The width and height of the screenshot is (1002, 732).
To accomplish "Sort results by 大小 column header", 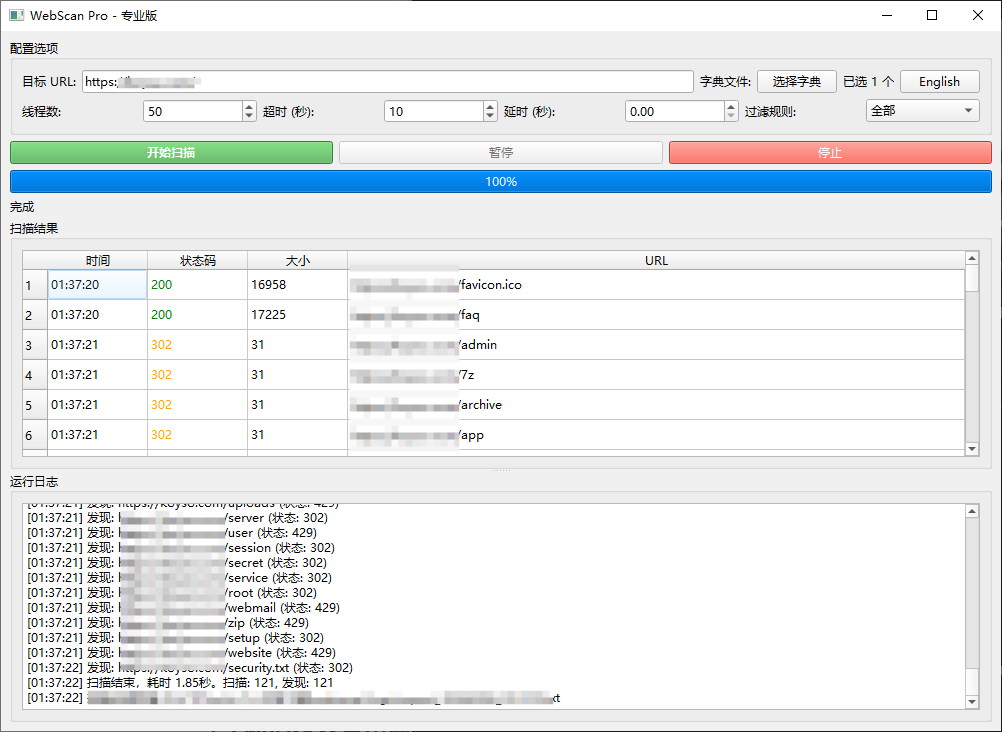I will pos(298,260).
